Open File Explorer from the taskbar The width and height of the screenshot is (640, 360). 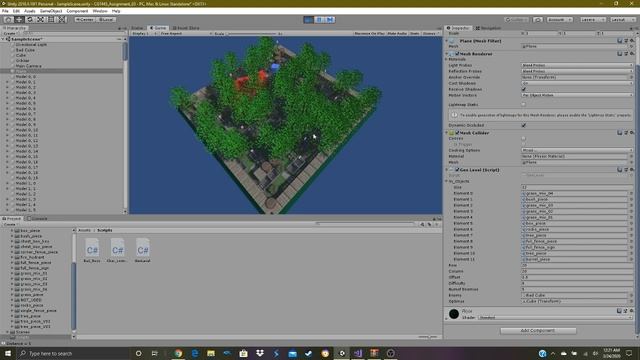[x=211, y=353]
